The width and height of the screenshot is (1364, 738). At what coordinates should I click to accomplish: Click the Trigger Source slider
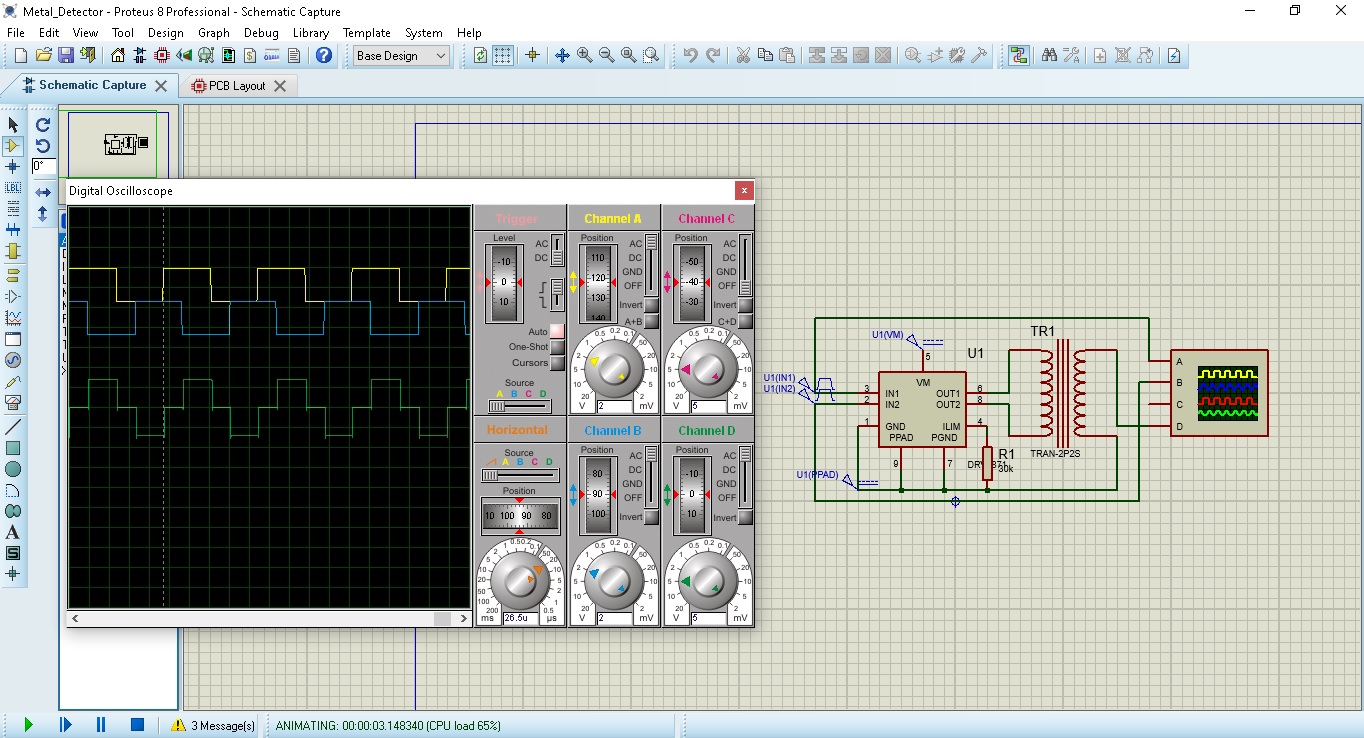[x=518, y=406]
